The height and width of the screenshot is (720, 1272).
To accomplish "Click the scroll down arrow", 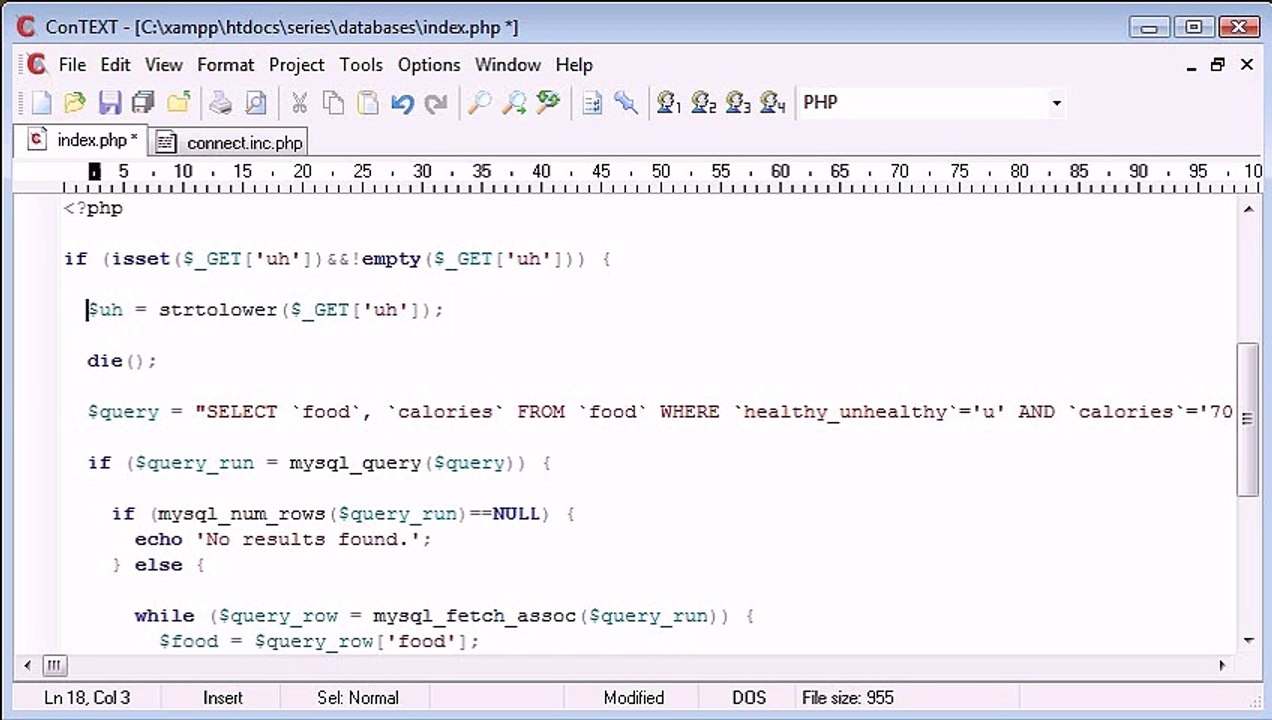I will click(1248, 640).
